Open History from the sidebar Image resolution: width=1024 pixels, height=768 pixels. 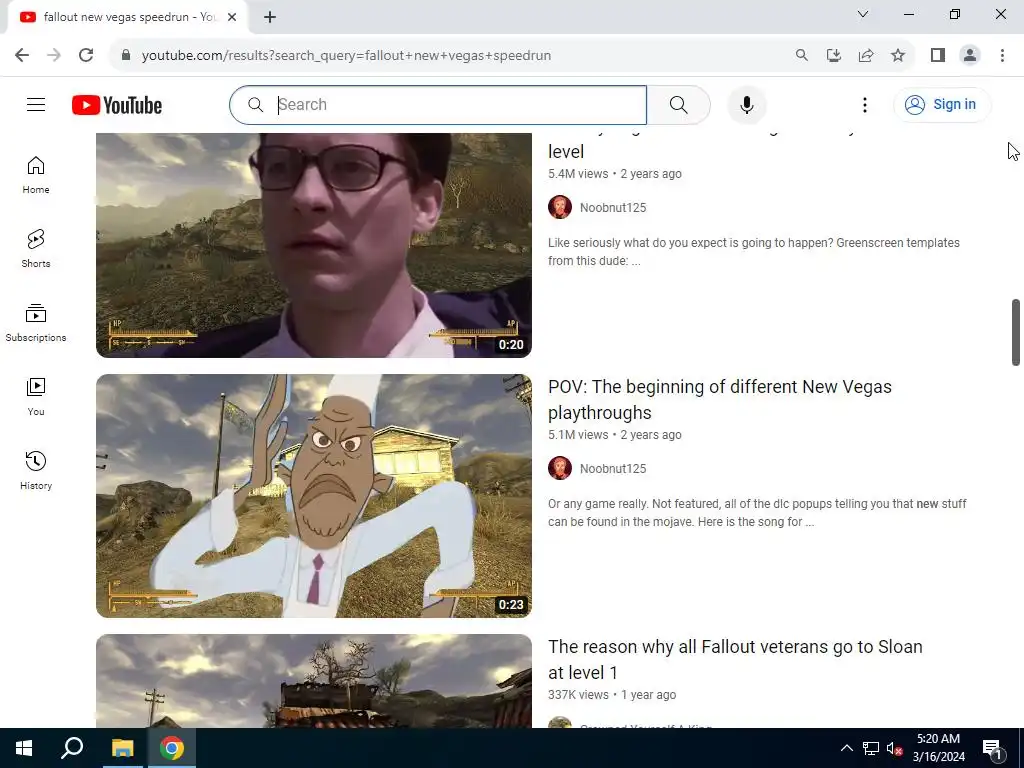pos(36,470)
